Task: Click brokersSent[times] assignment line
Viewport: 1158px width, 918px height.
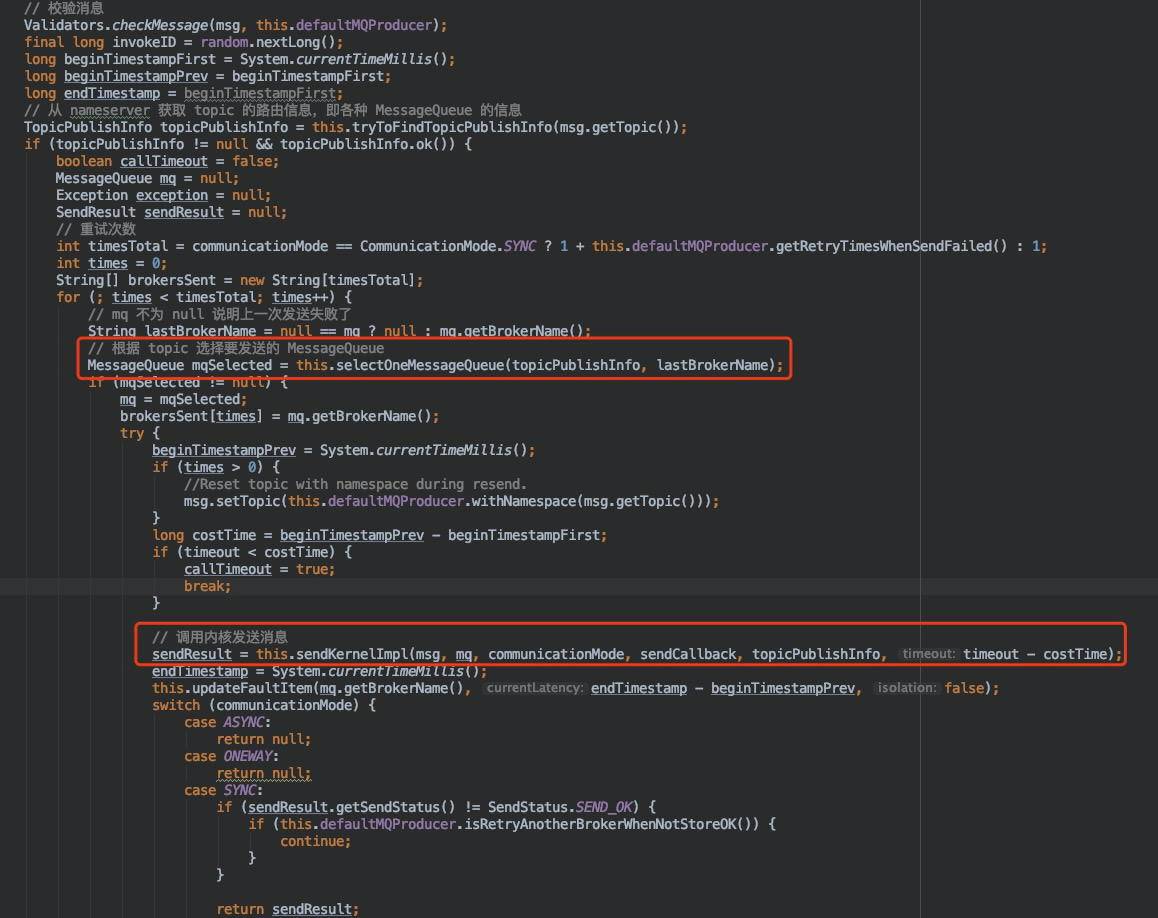Action: coord(279,416)
